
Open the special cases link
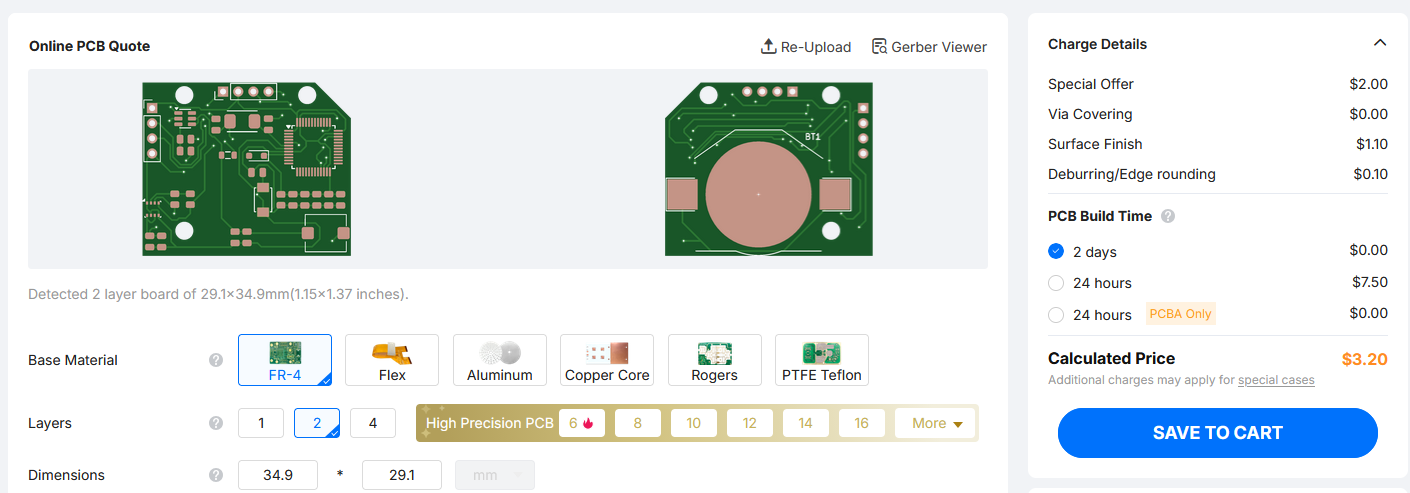(1276, 380)
